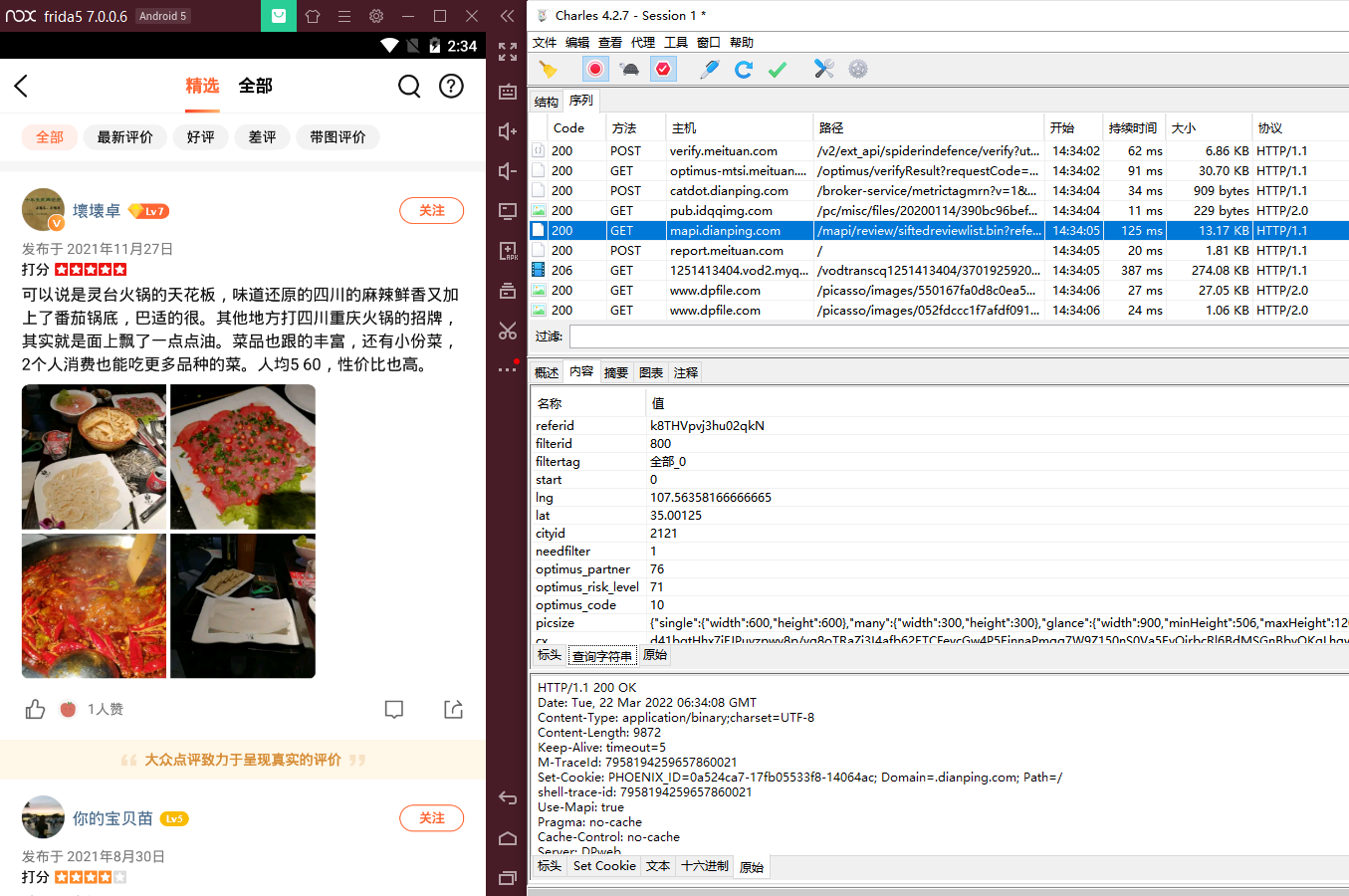1349x896 pixels.
Task: Toggle breakpoints red hexagon icon in Charles
Action: [663, 69]
